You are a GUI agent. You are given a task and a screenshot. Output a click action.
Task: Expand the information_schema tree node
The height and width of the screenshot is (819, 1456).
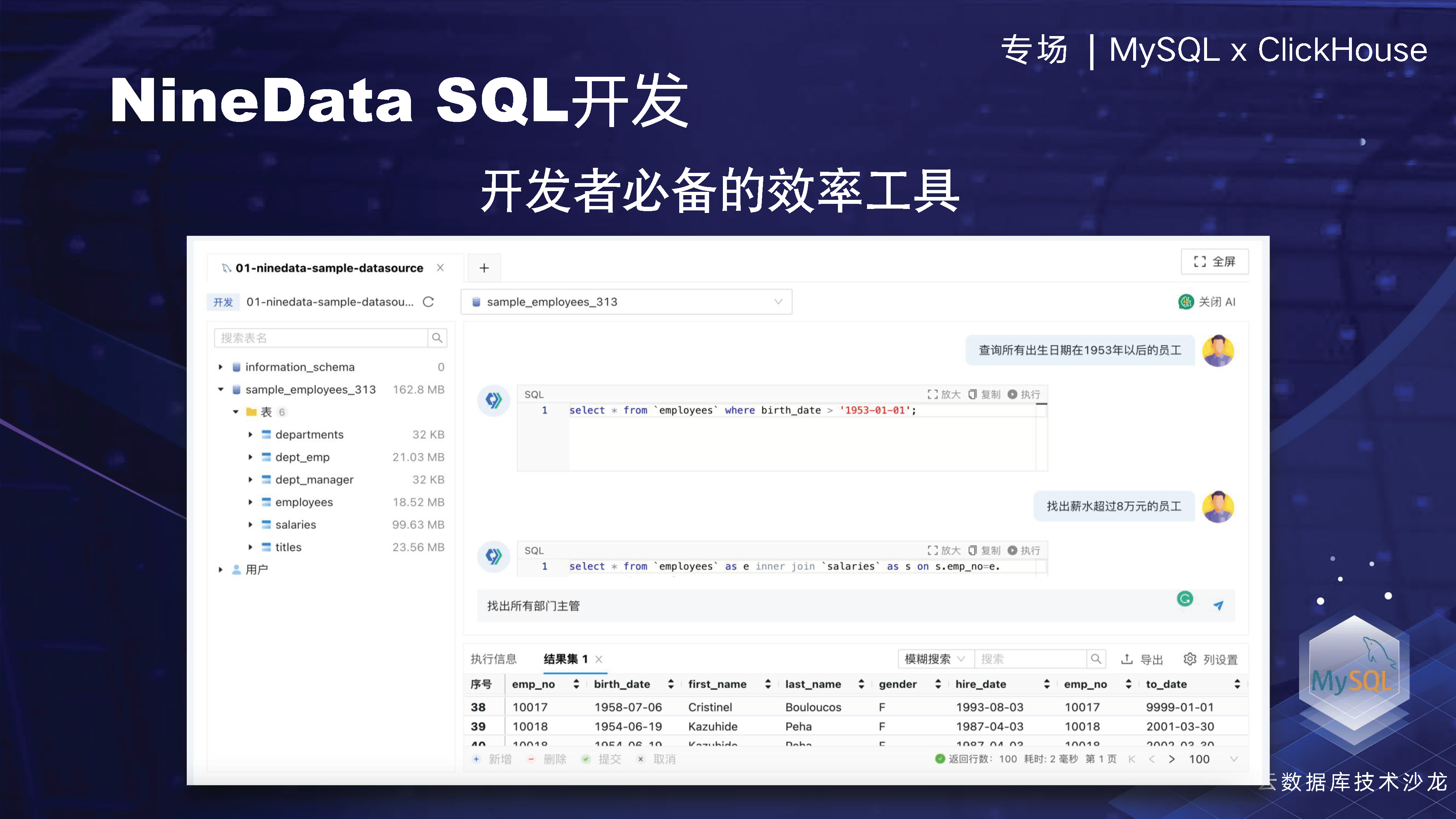tap(221, 367)
